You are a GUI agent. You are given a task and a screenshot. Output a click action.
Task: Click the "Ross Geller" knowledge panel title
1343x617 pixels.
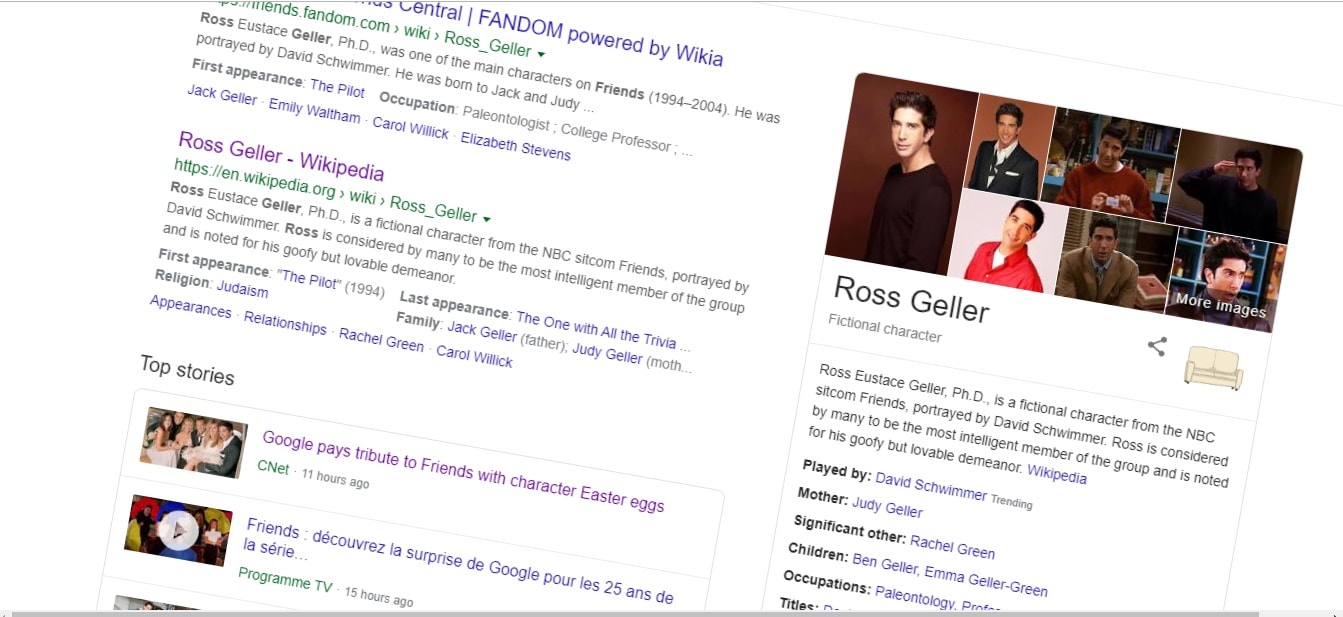(x=911, y=298)
